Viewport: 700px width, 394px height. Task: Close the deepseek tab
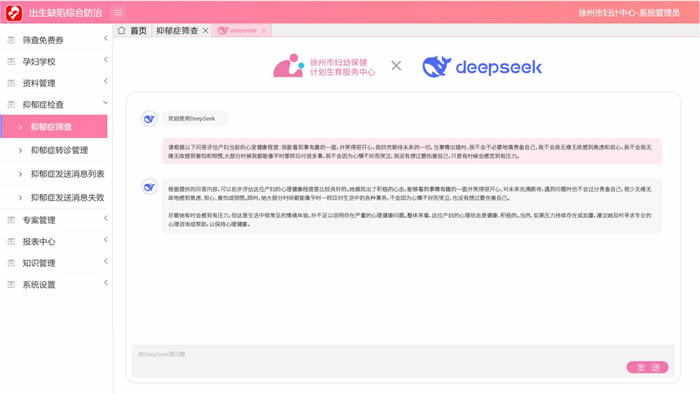click(264, 30)
